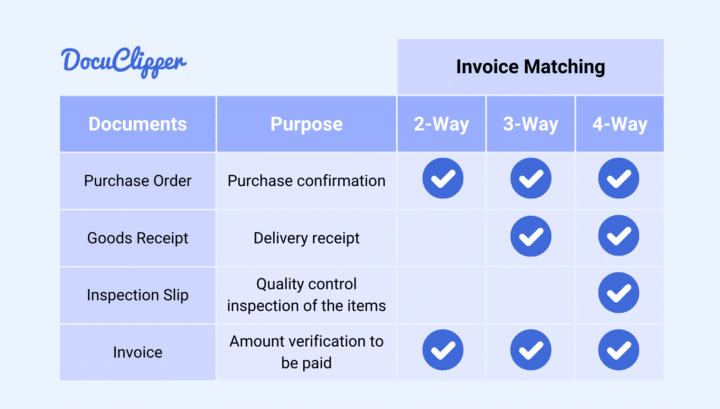Click the Inspection Slip document cell
The height and width of the screenshot is (409, 720).
[138, 295]
